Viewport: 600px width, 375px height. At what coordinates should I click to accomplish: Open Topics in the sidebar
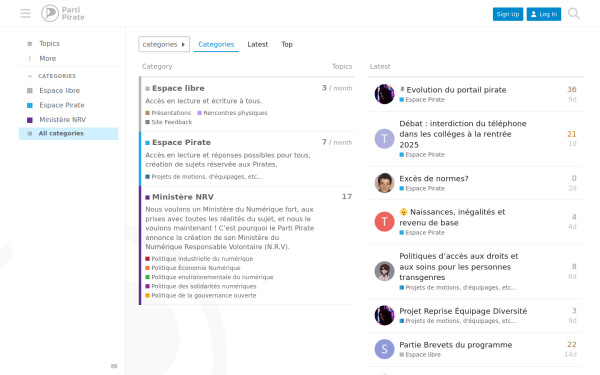(x=68, y=44)
